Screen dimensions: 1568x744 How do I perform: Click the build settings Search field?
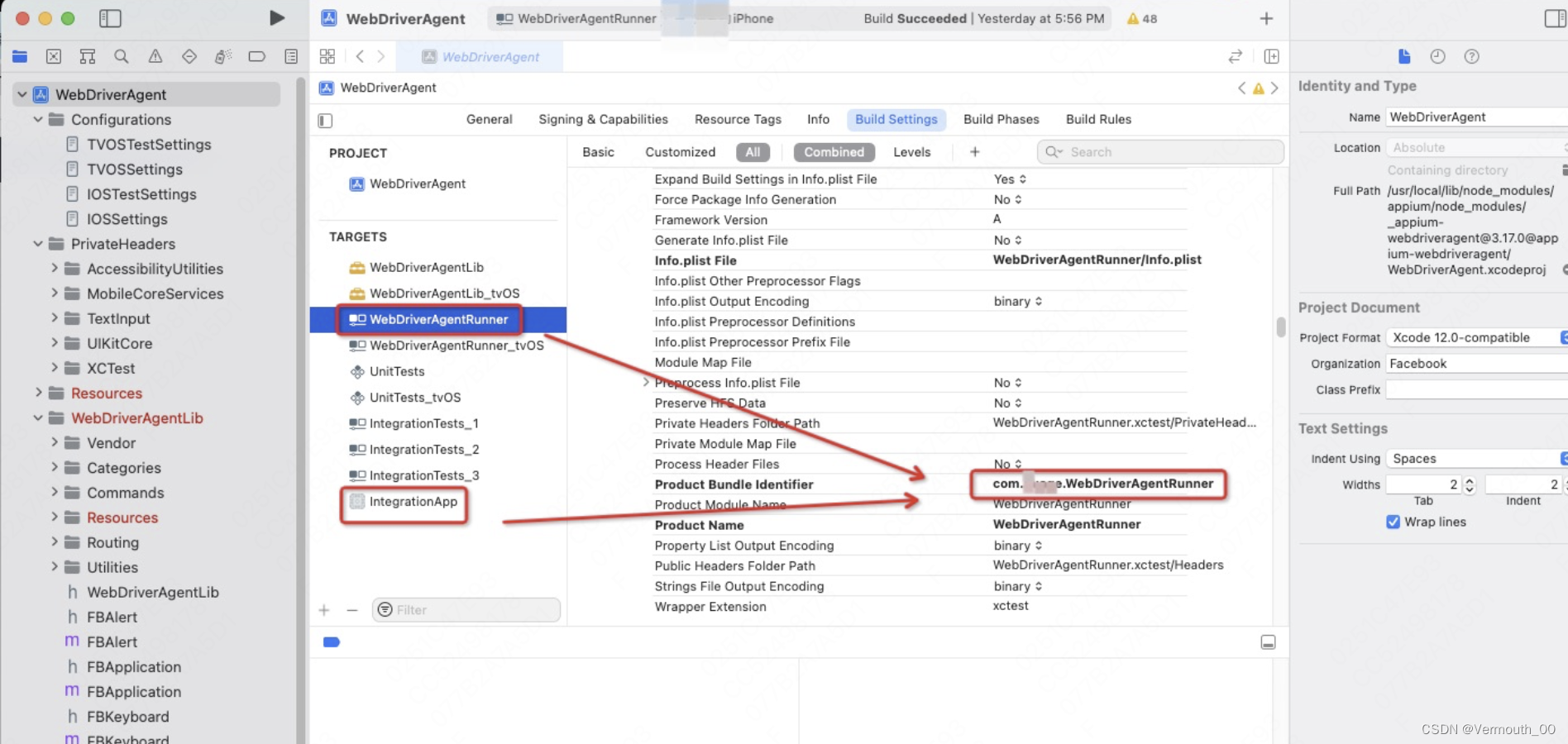click(1160, 152)
